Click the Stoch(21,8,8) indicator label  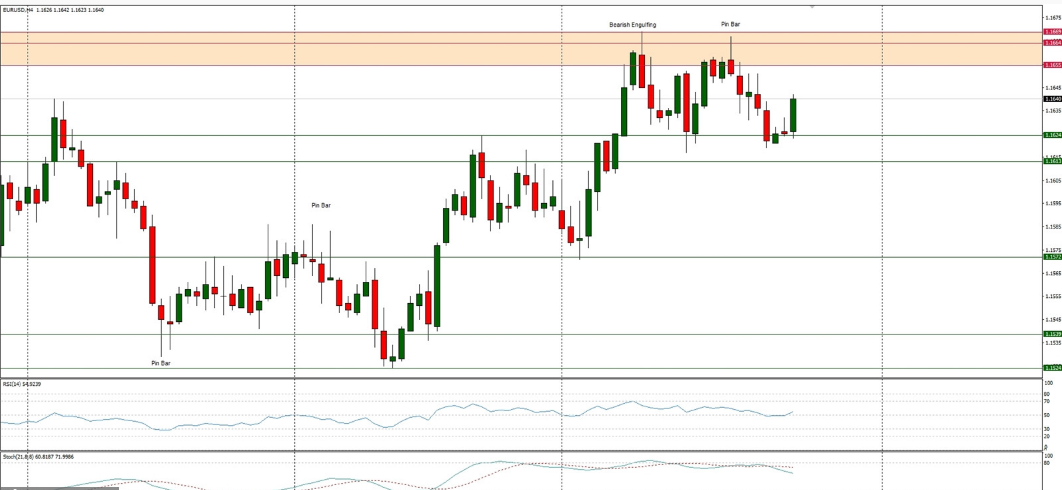(x=30, y=457)
